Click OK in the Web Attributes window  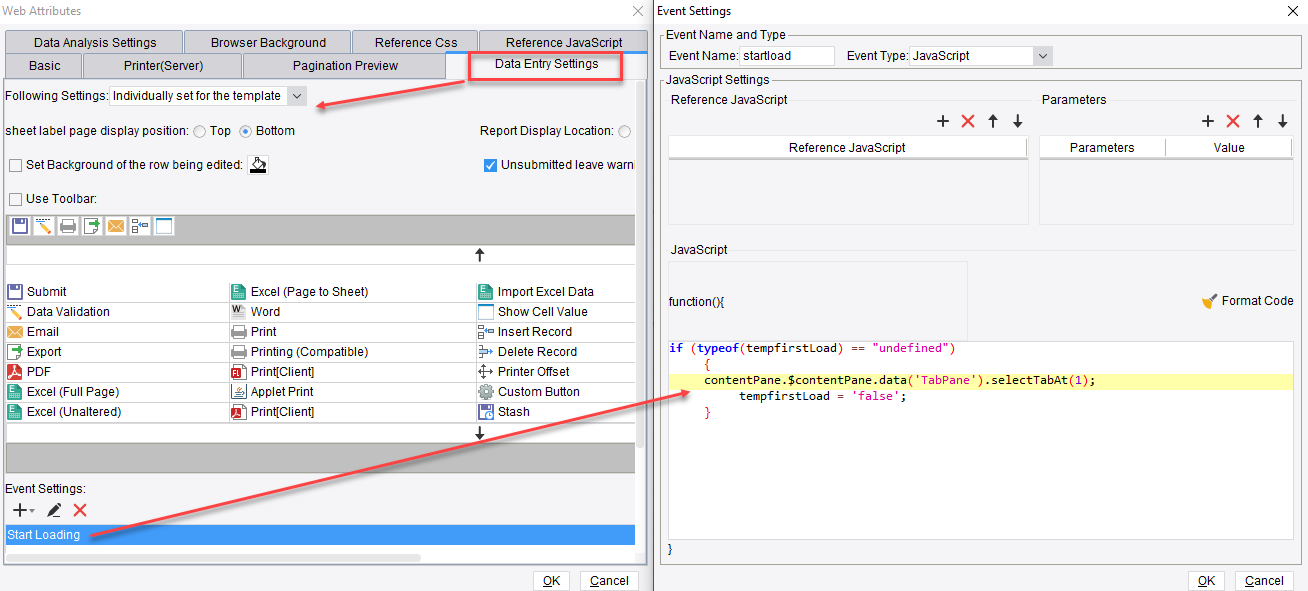click(551, 581)
